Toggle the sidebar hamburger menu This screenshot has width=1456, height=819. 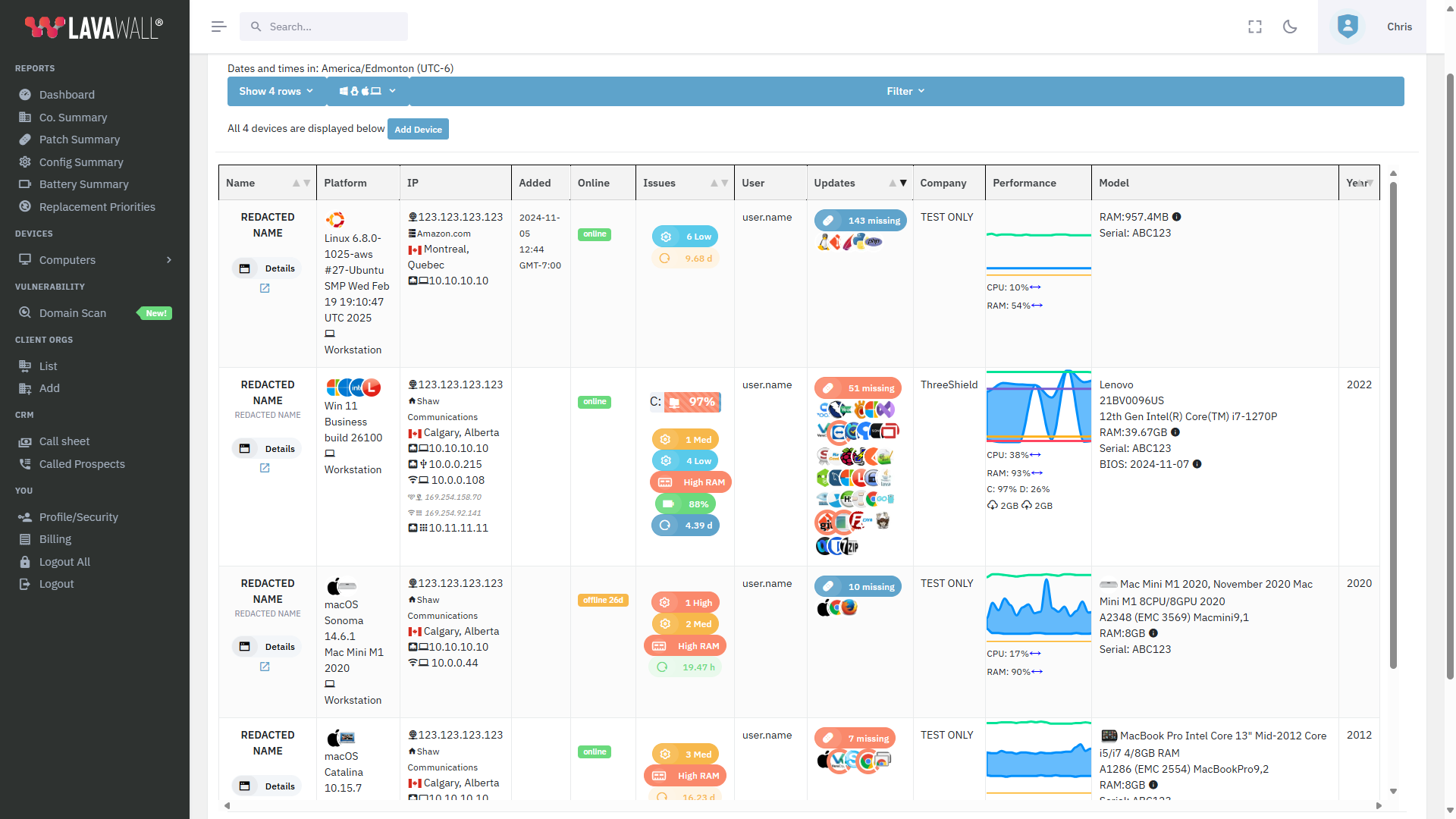pos(218,27)
